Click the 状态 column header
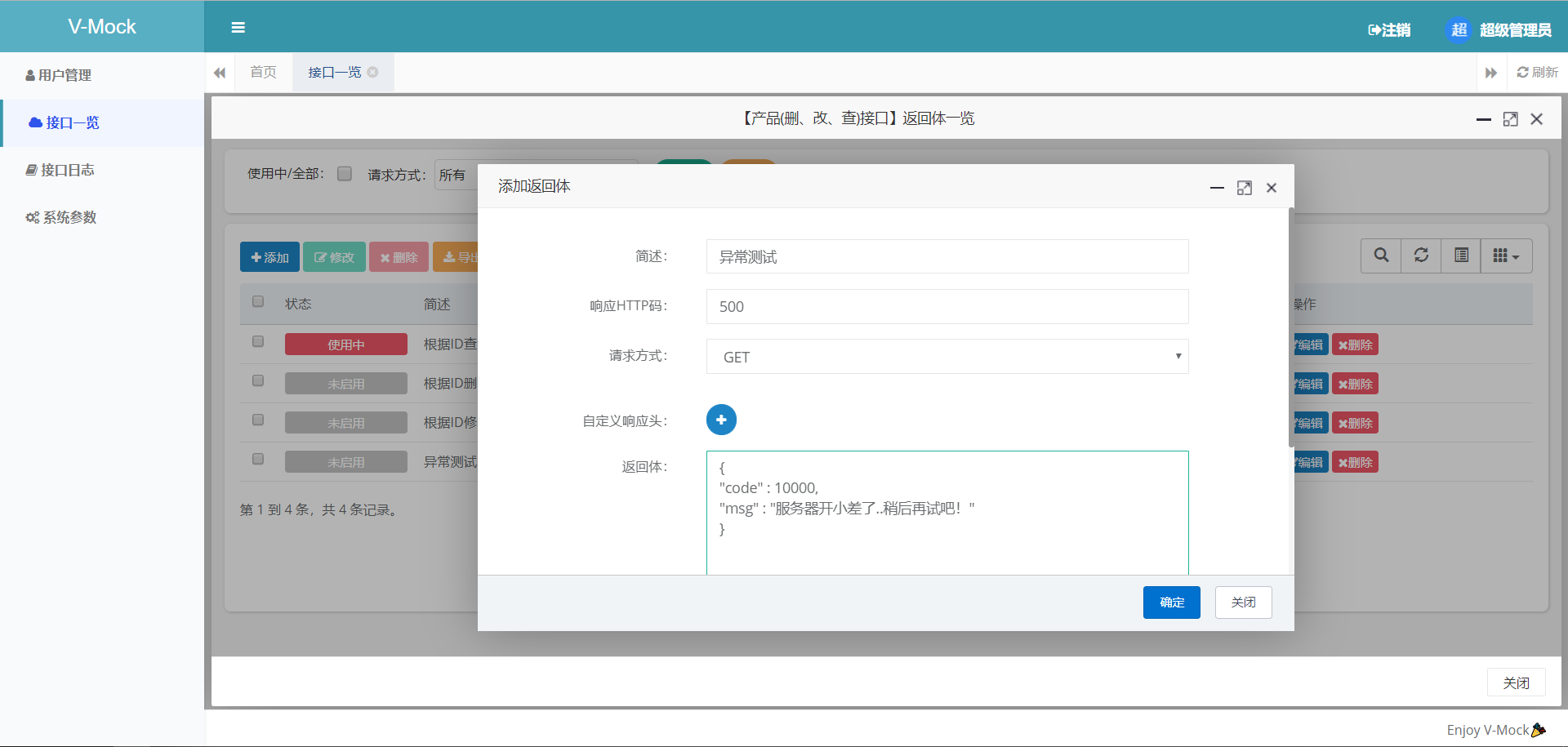The image size is (1568, 747). tap(298, 304)
